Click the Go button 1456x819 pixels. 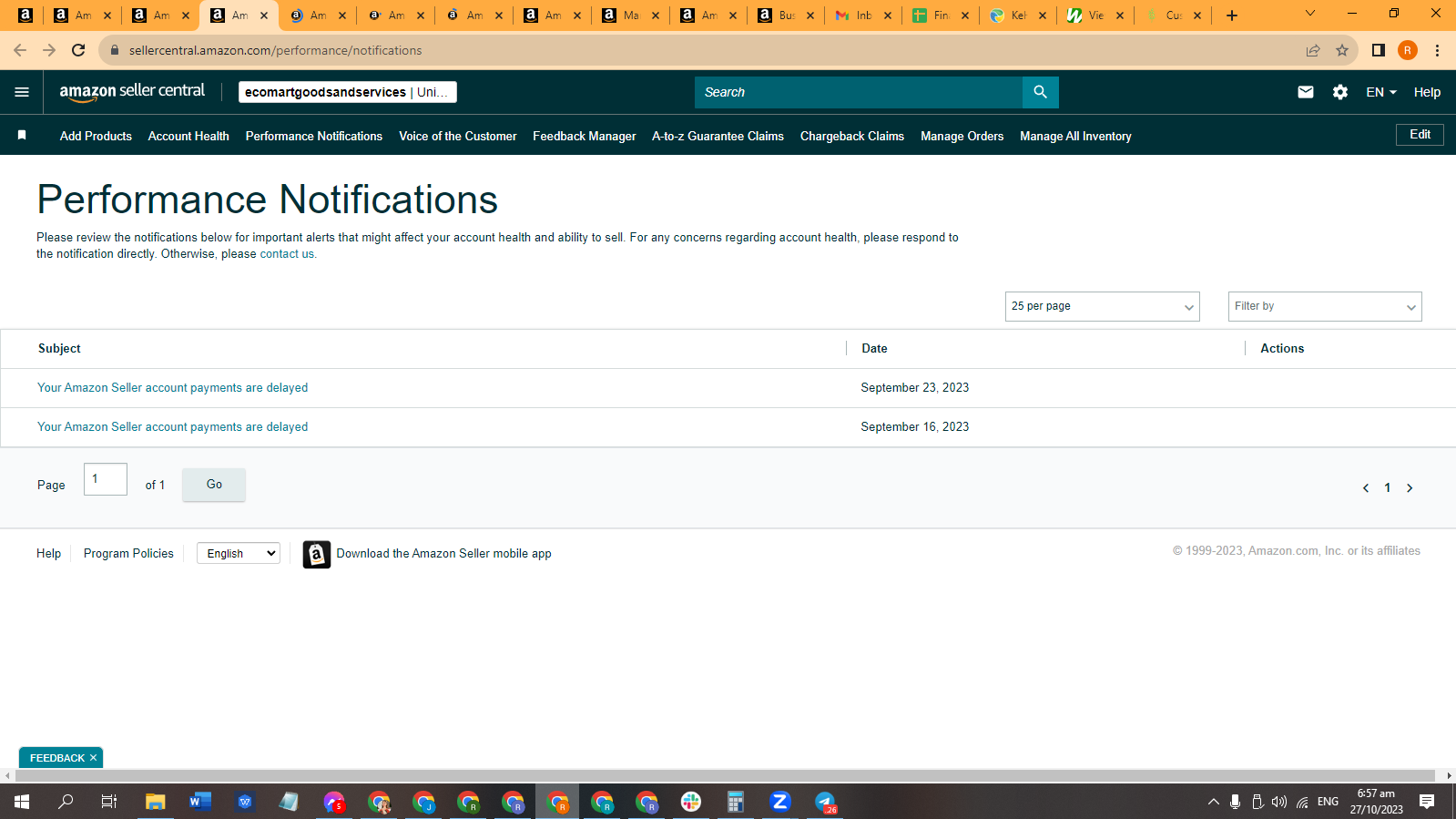pyautogui.click(x=214, y=485)
